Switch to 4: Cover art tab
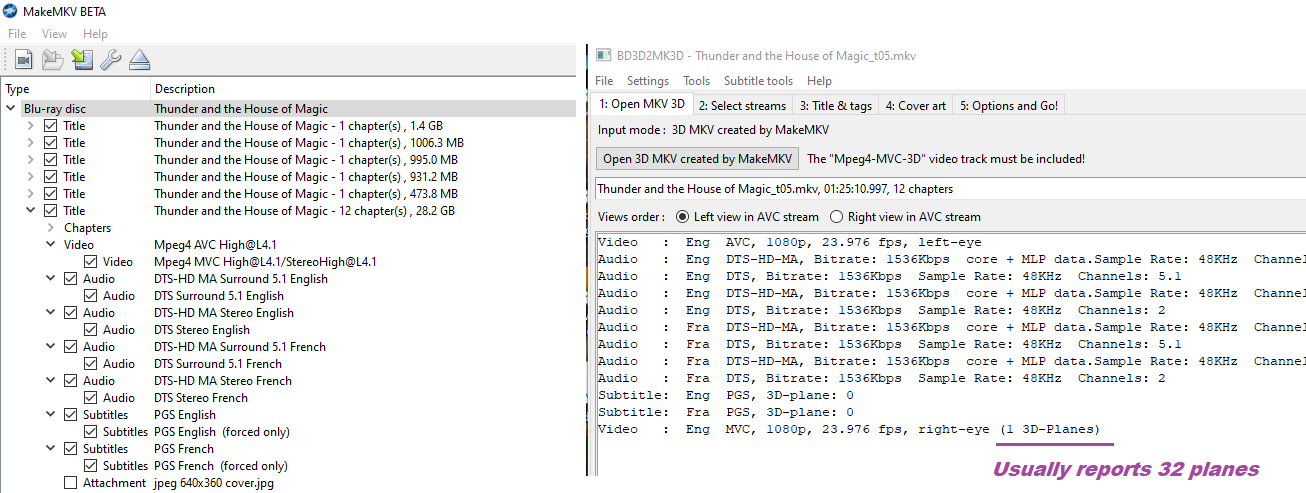Viewport: 1306px width, 493px height. [915, 106]
